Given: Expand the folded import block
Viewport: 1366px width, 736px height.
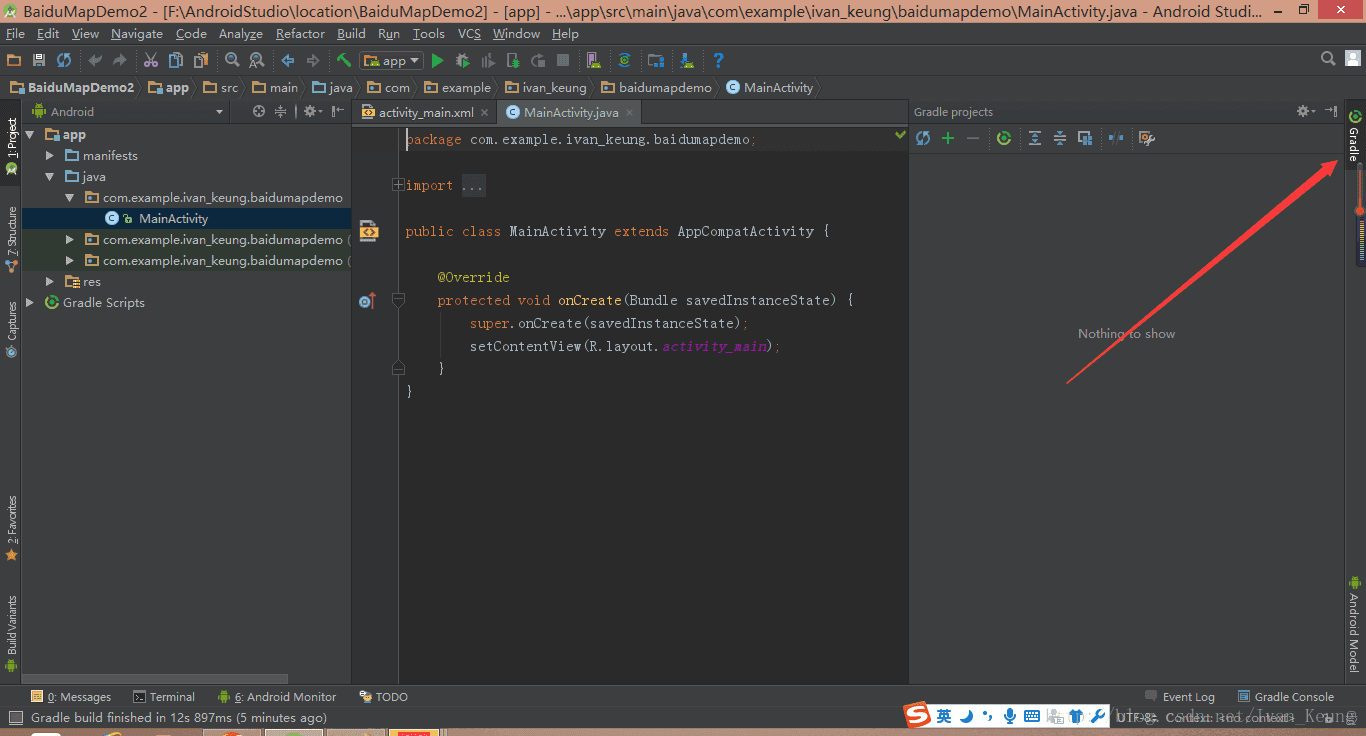Looking at the screenshot, I should click(398, 185).
